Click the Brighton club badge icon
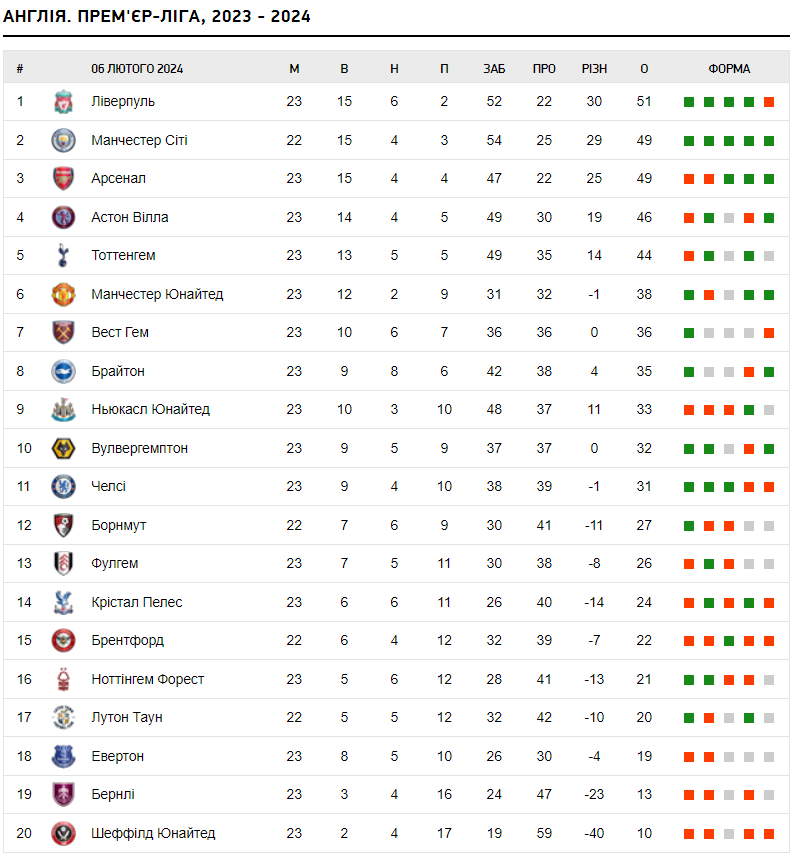 click(63, 371)
